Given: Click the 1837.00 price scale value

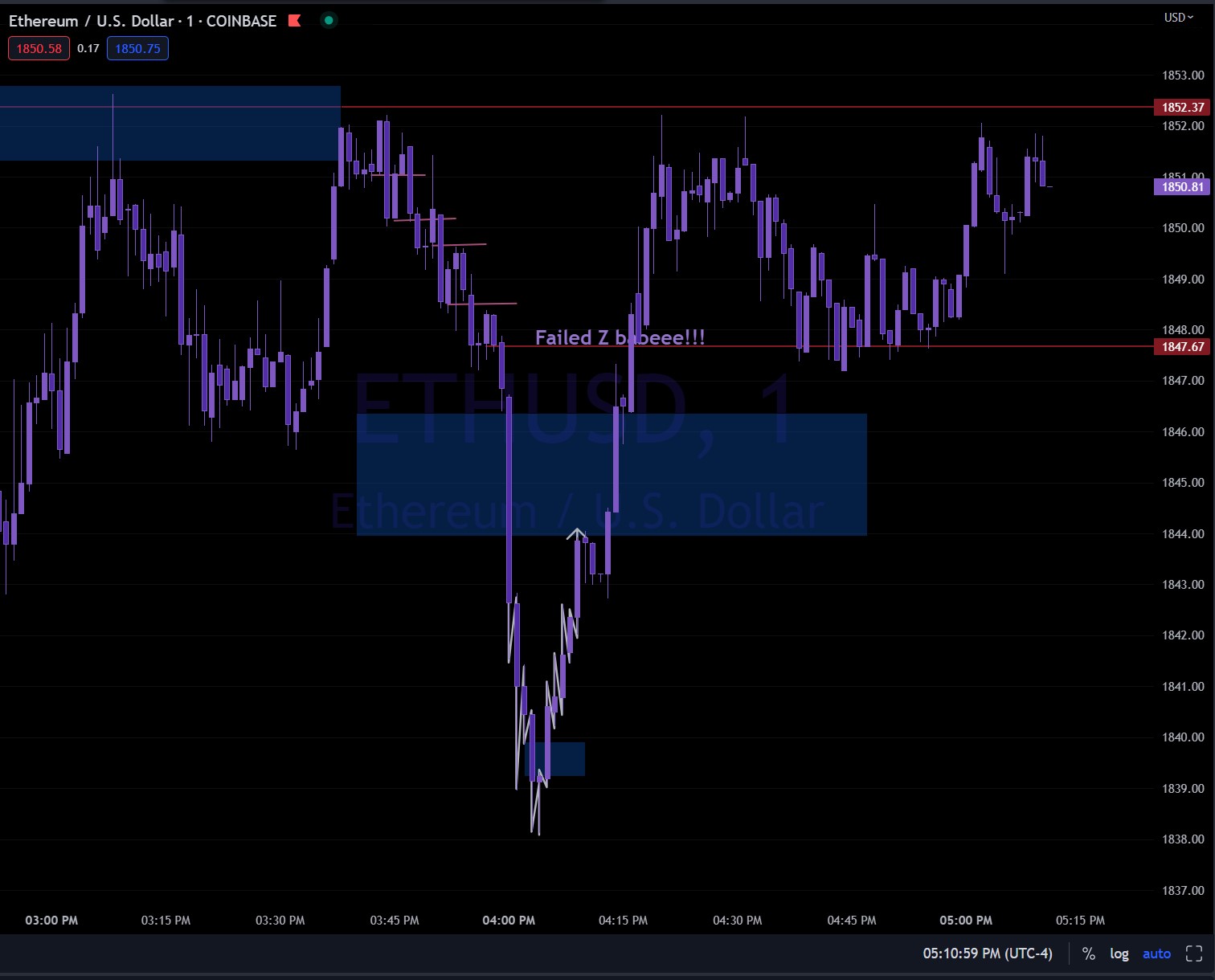Looking at the screenshot, I should coord(1183,890).
